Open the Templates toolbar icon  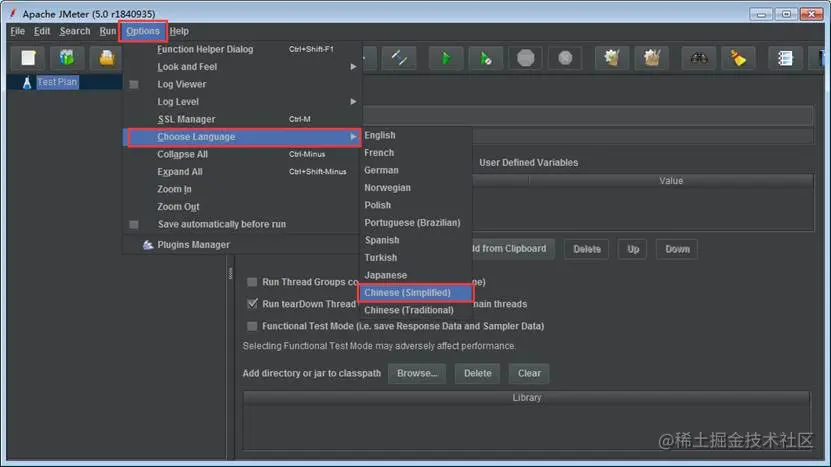pos(67,58)
